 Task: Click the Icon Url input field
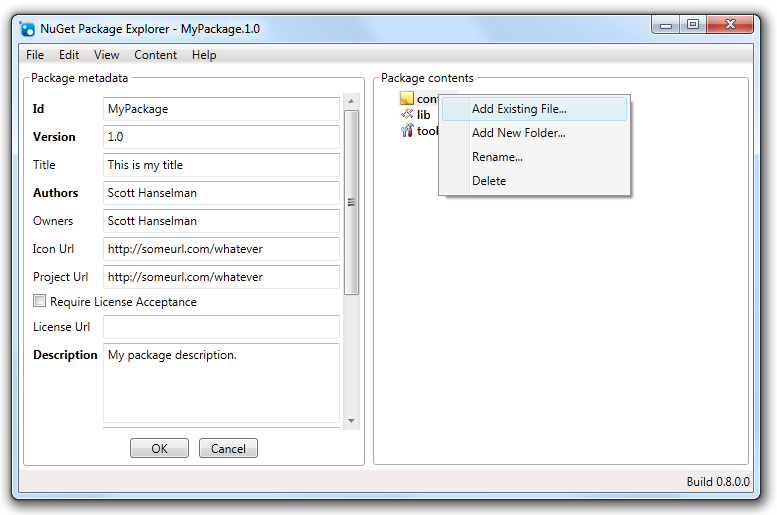pyautogui.click(x=221, y=249)
